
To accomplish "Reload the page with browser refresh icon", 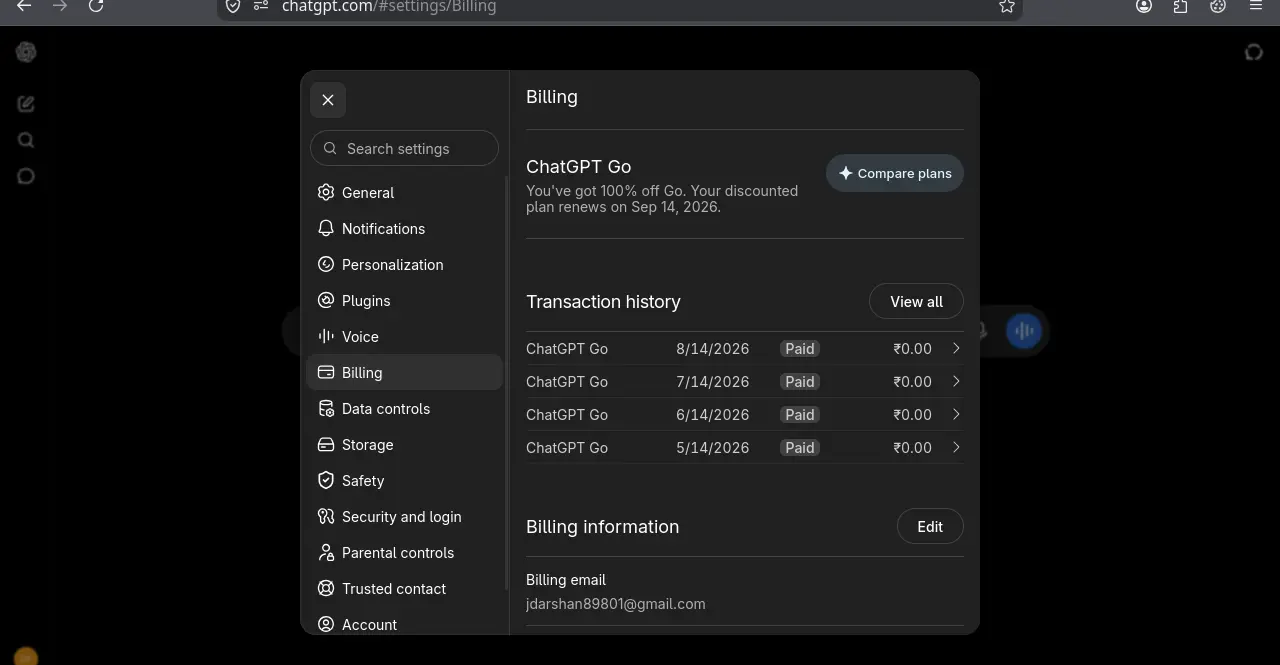I will point(96,6).
